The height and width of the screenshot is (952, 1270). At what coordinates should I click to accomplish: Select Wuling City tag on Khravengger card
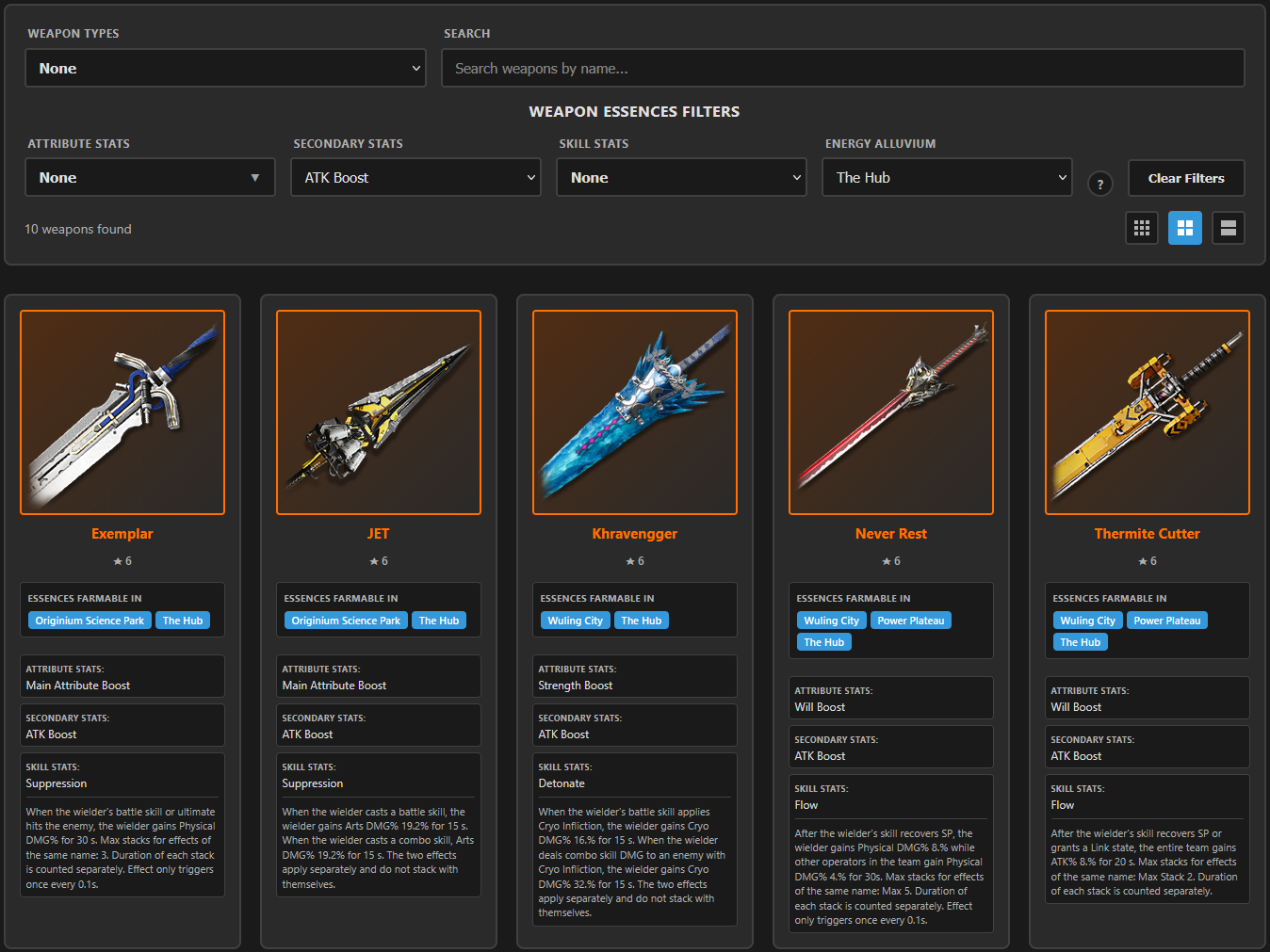click(x=575, y=621)
